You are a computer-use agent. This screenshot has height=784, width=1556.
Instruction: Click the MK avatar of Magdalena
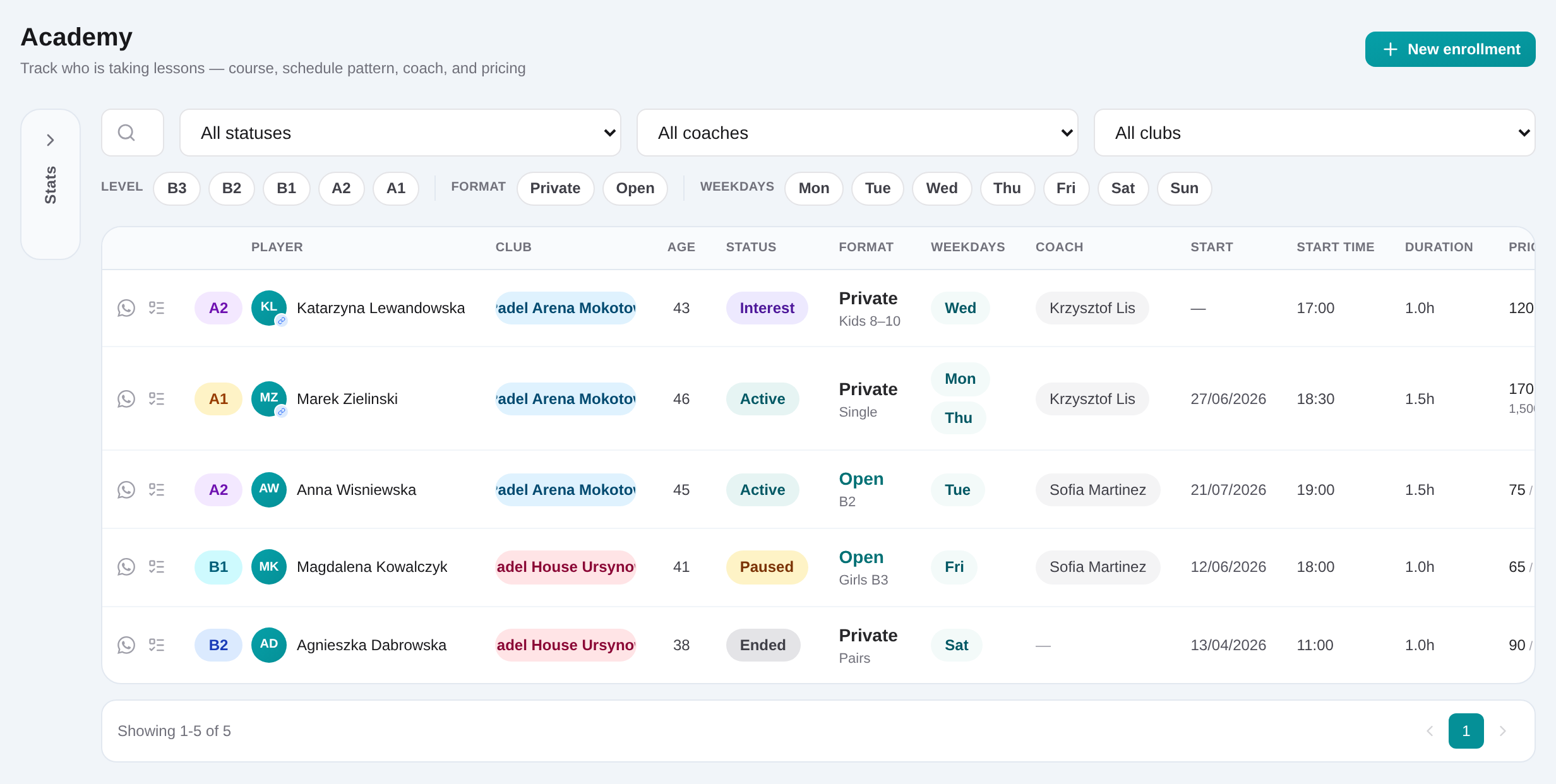(x=269, y=567)
